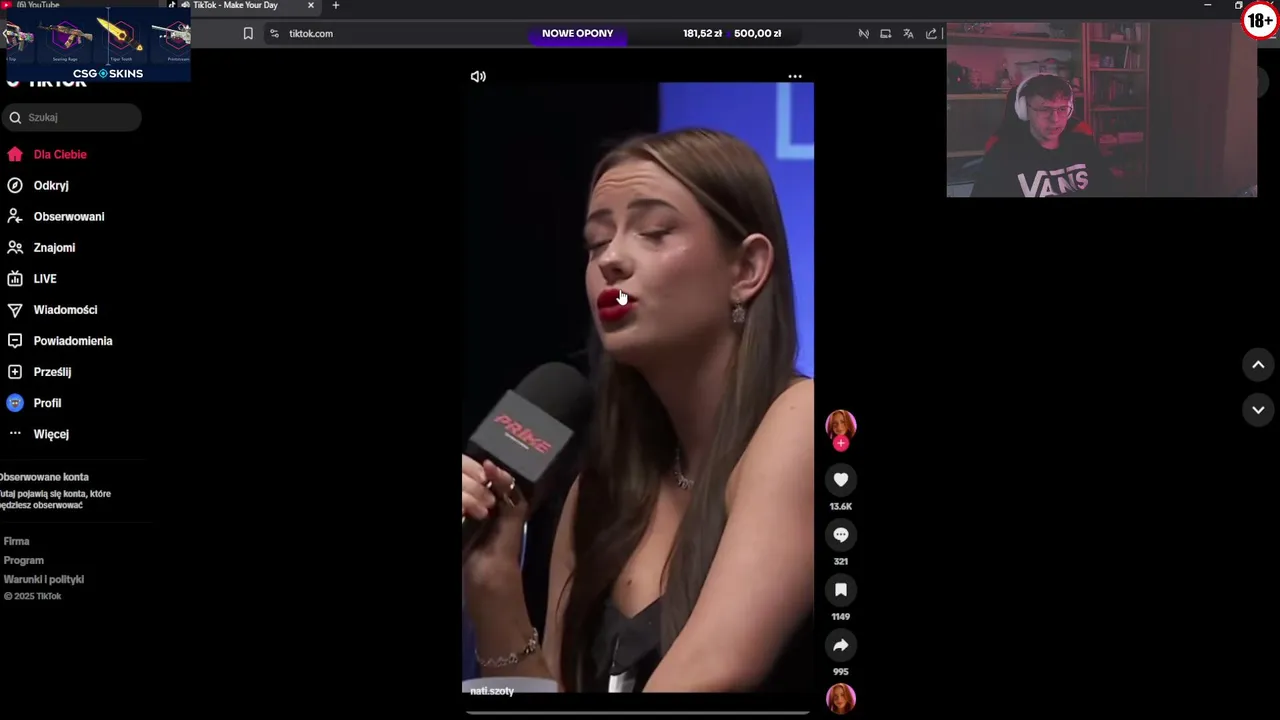Click the translate page icon
The height and width of the screenshot is (720, 1280).
click(908, 33)
